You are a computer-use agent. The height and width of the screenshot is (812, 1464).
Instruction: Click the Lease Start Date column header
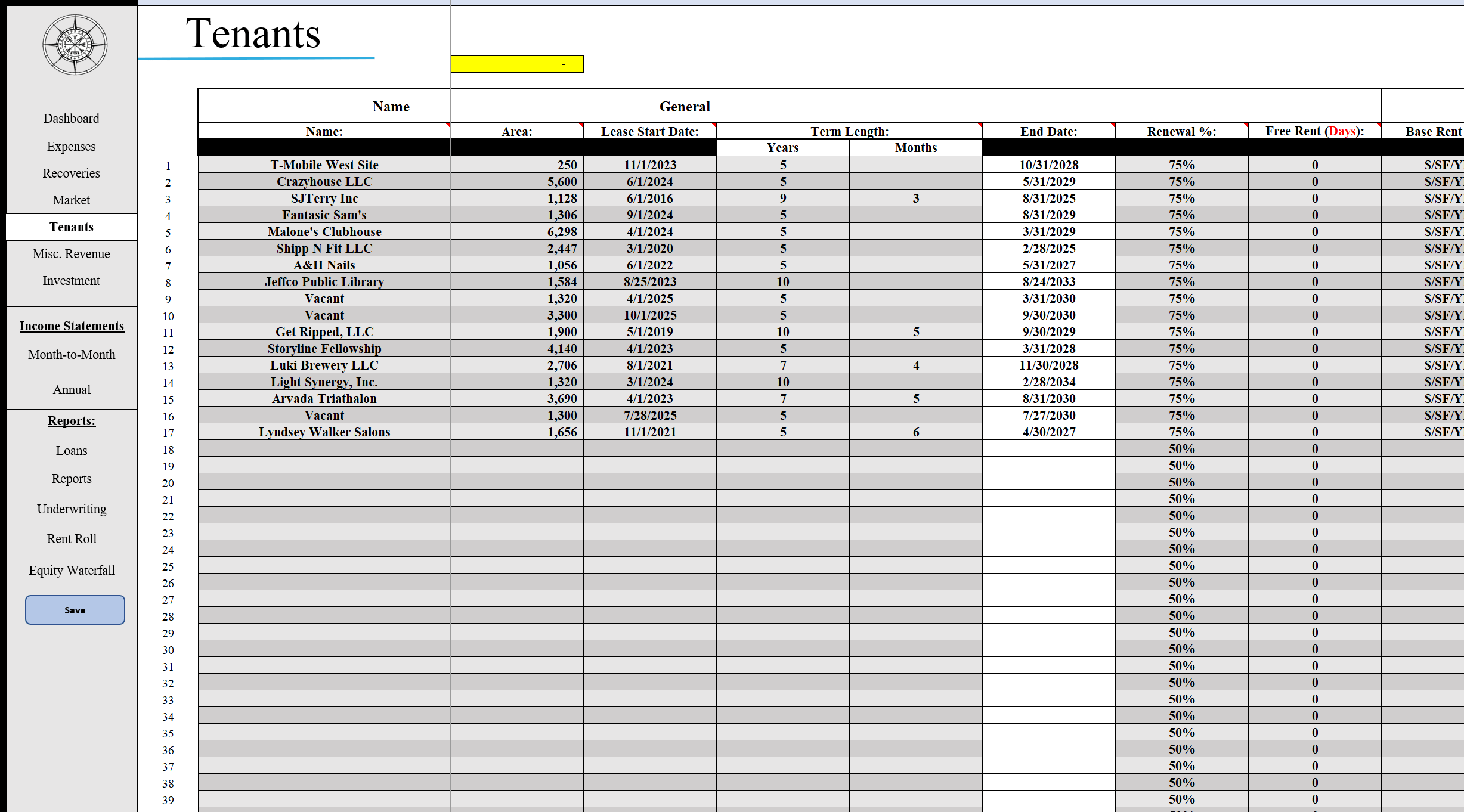(x=649, y=131)
